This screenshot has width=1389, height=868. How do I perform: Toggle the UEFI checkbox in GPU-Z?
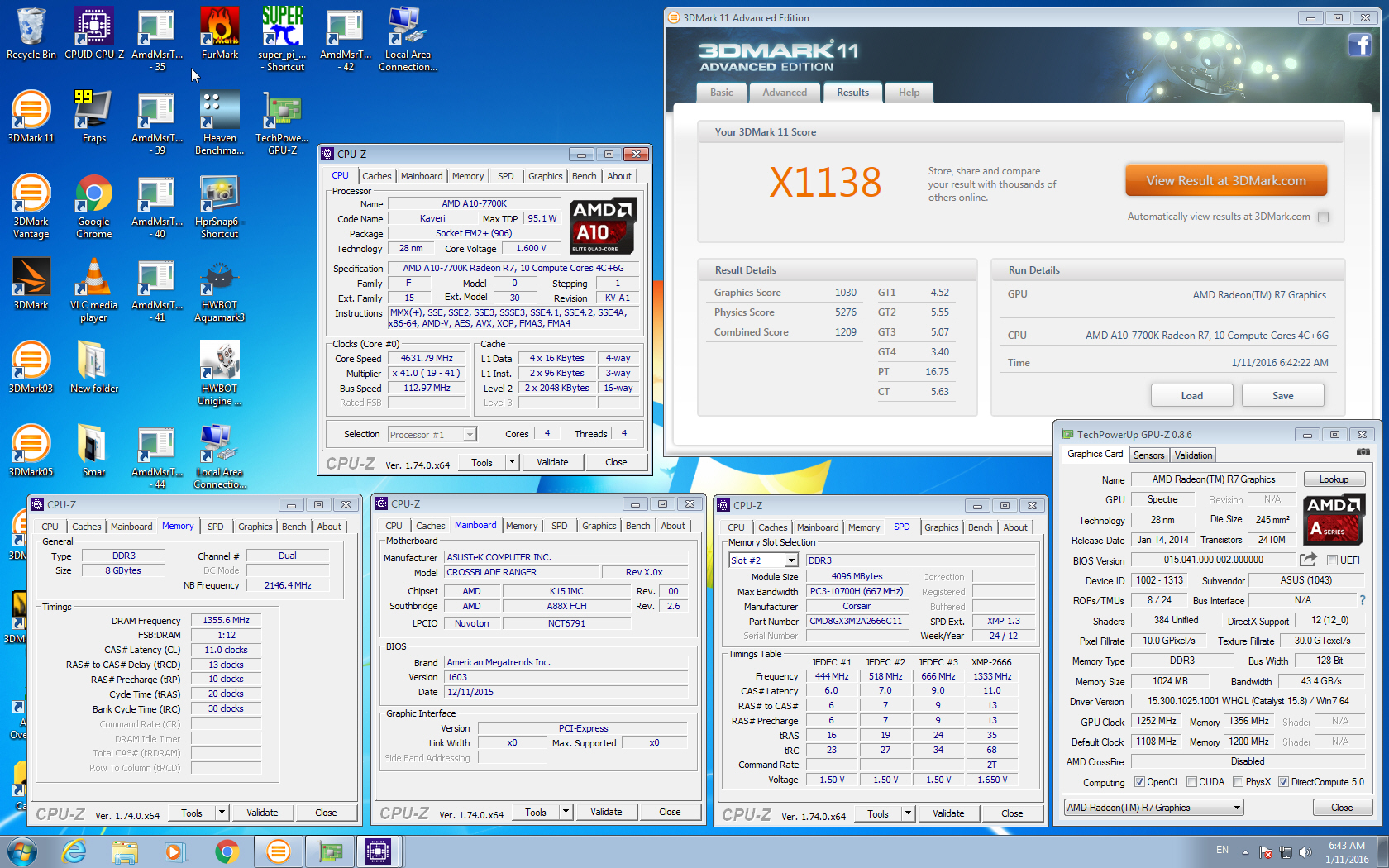pyautogui.click(x=1332, y=560)
